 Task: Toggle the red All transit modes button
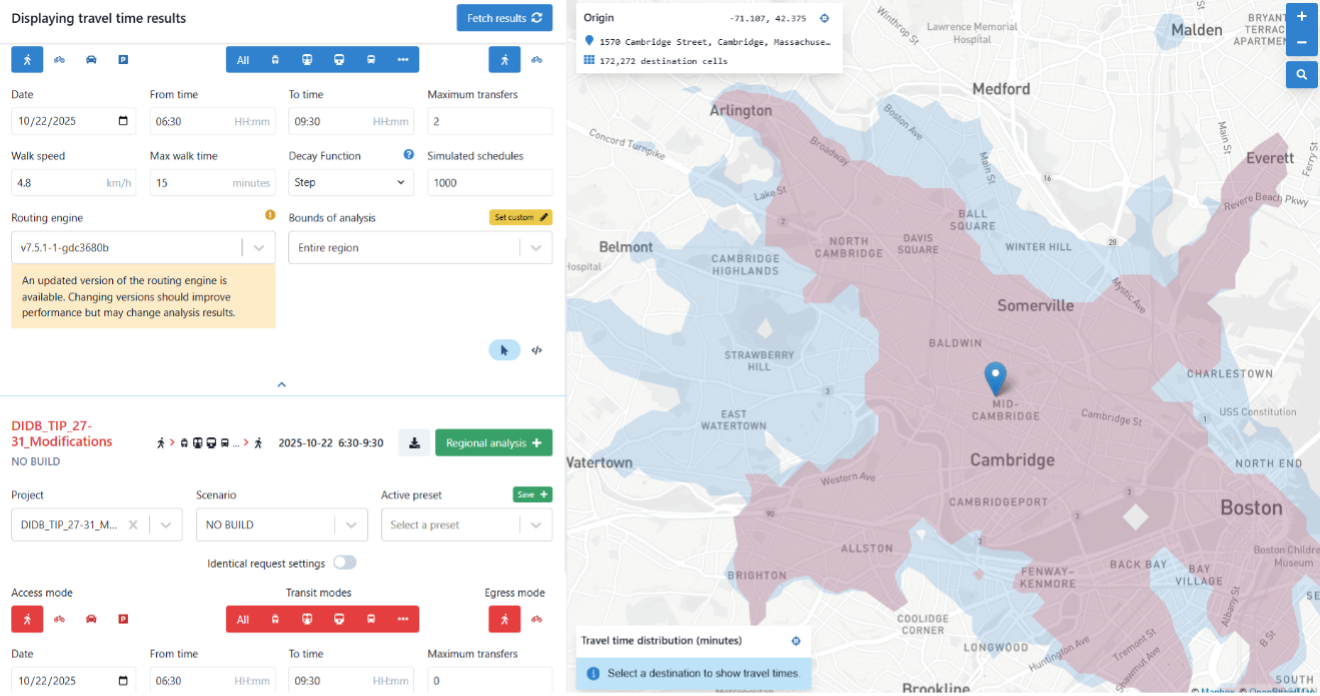pos(243,619)
